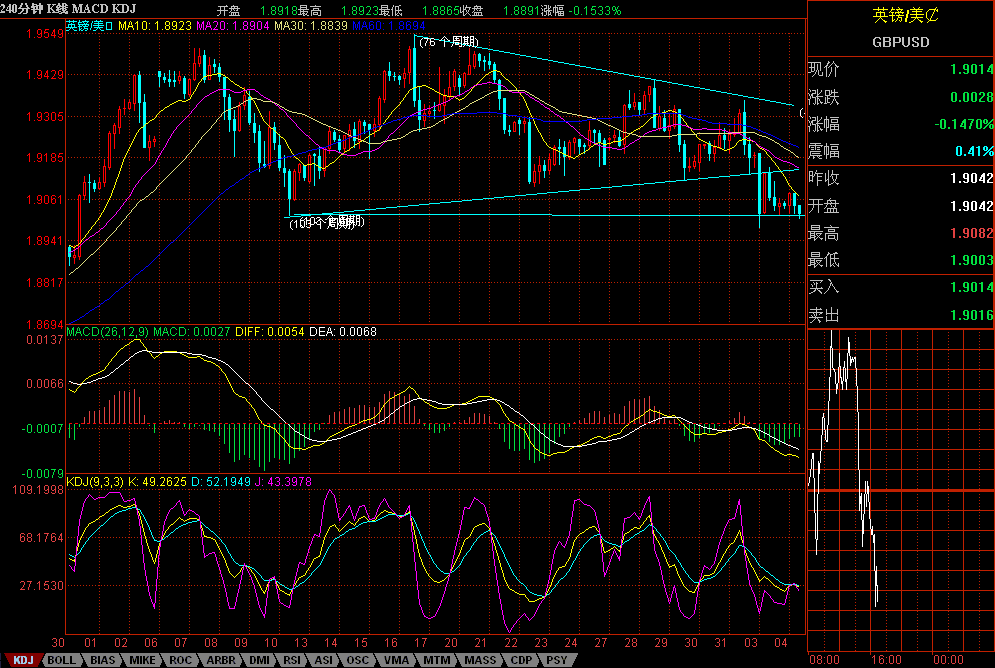Switch to the BOLL indicator tab
This screenshot has width=995, height=668.
(62, 660)
